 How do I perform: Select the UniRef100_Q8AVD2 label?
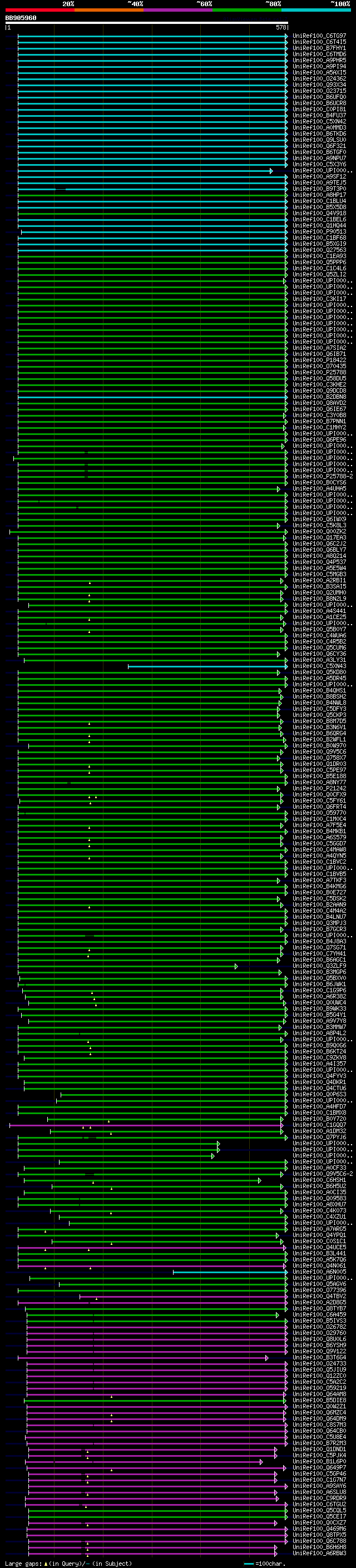tap(319, 403)
